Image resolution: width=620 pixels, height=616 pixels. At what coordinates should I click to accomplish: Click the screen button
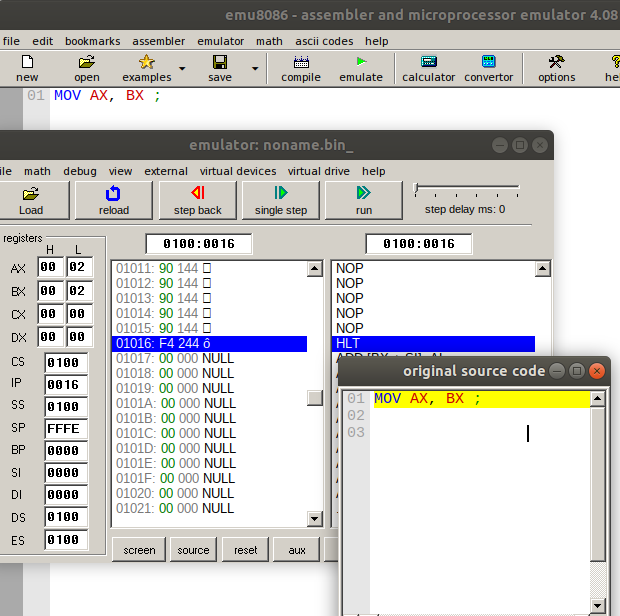coord(139,550)
